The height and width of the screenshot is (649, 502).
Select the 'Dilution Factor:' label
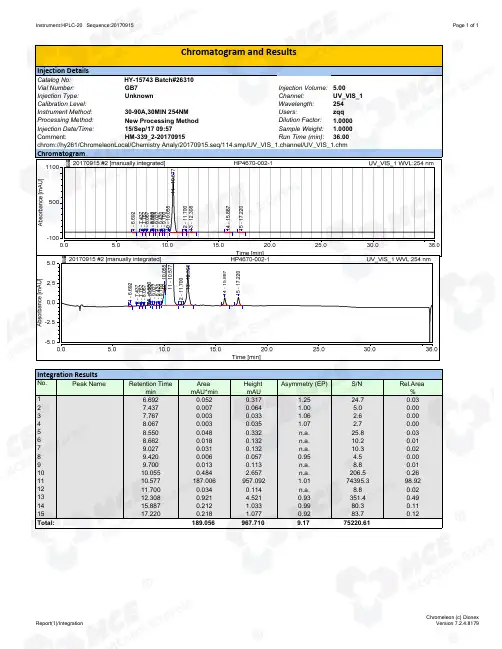[300, 120]
